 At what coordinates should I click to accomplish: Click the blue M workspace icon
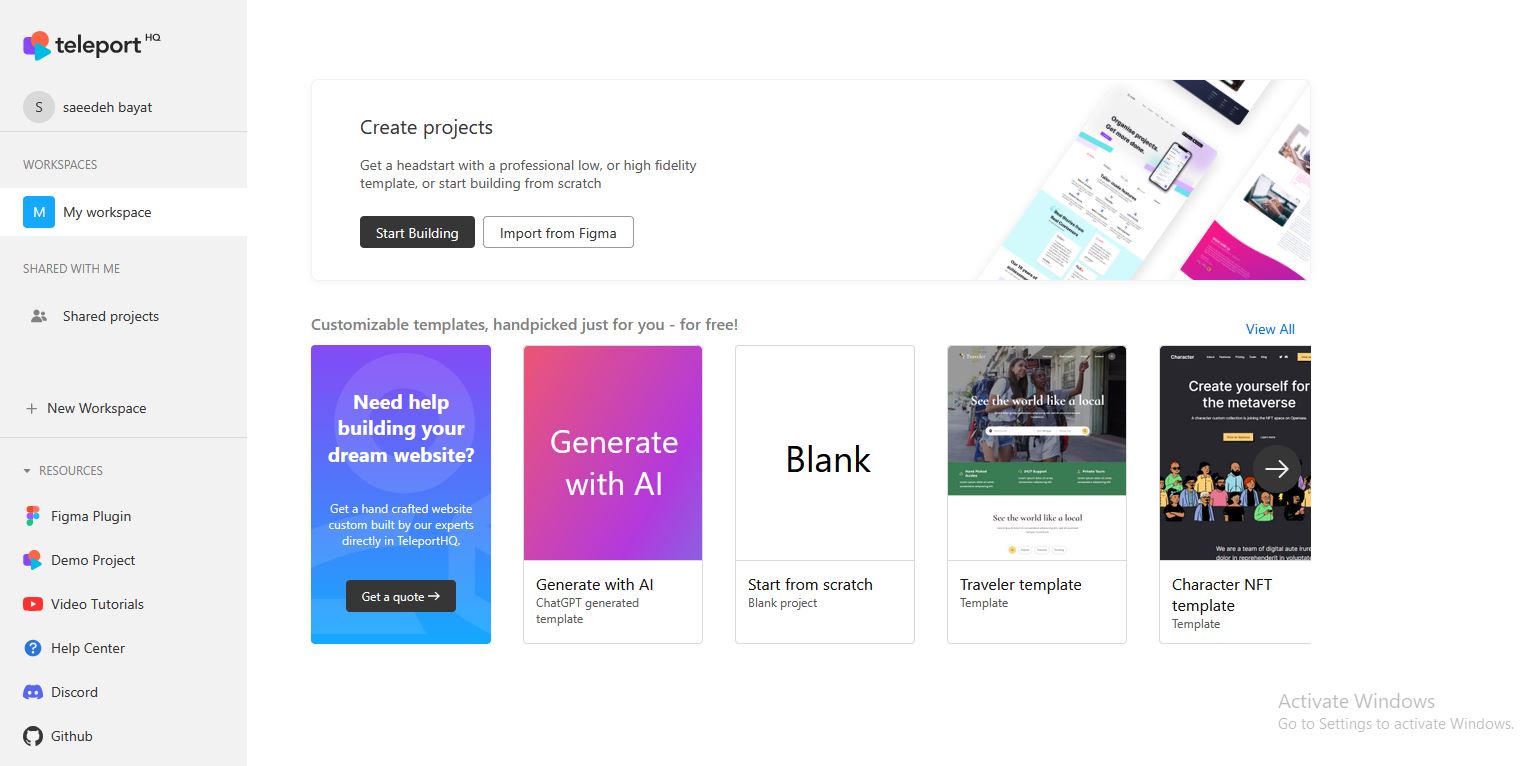click(x=39, y=212)
